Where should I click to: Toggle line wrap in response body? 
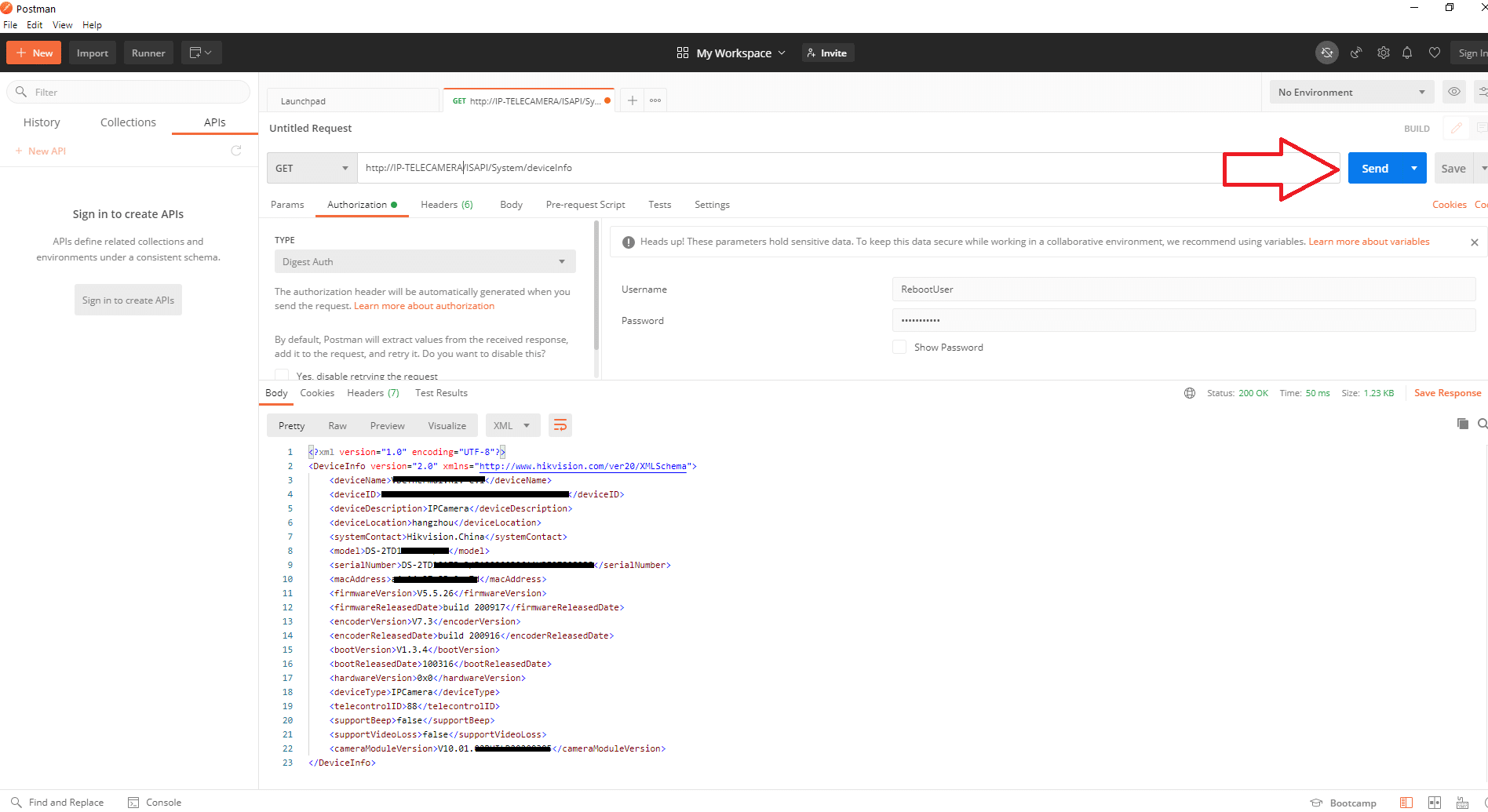tap(560, 425)
